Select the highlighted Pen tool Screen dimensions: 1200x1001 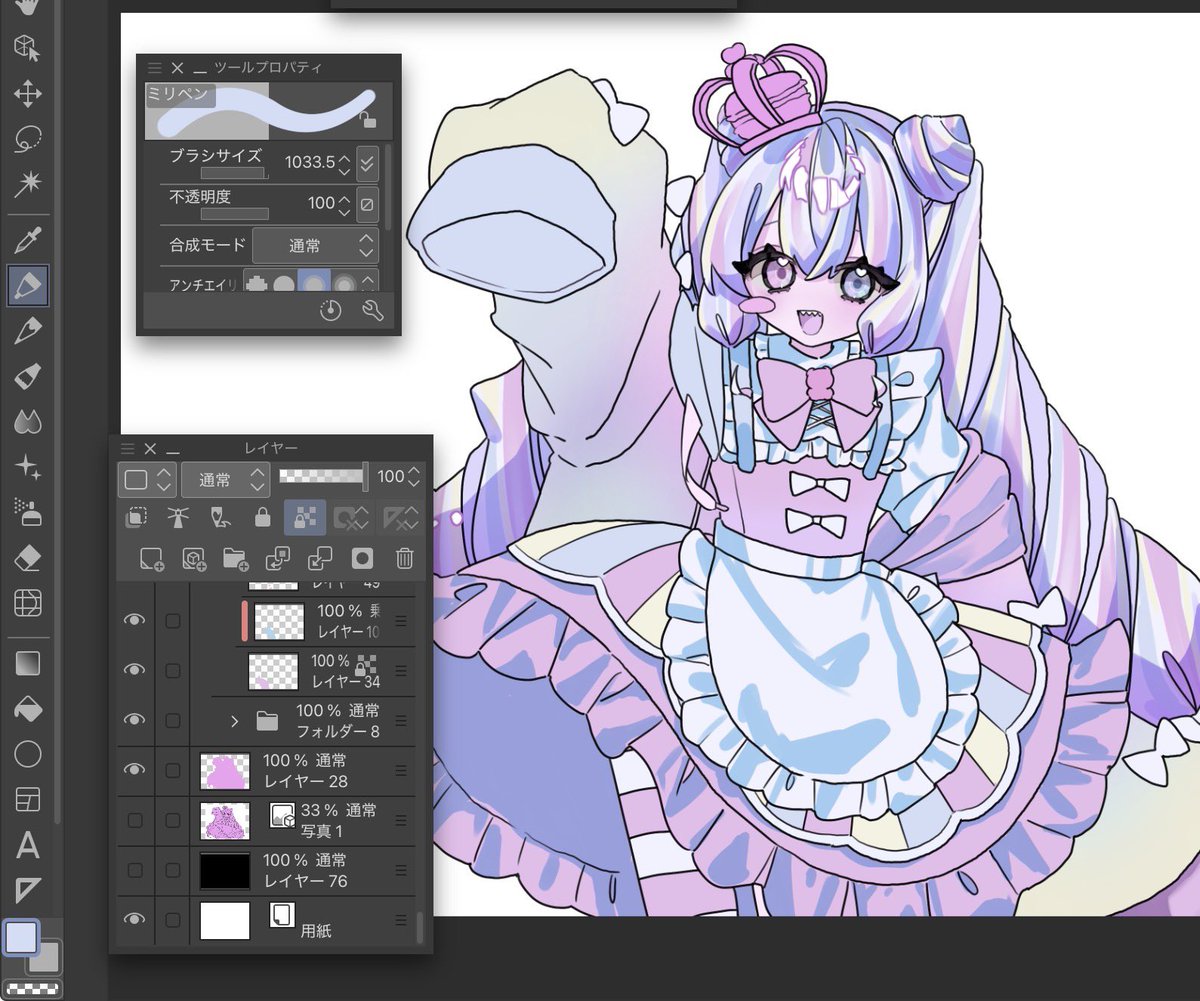pyautogui.click(x=27, y=286)
